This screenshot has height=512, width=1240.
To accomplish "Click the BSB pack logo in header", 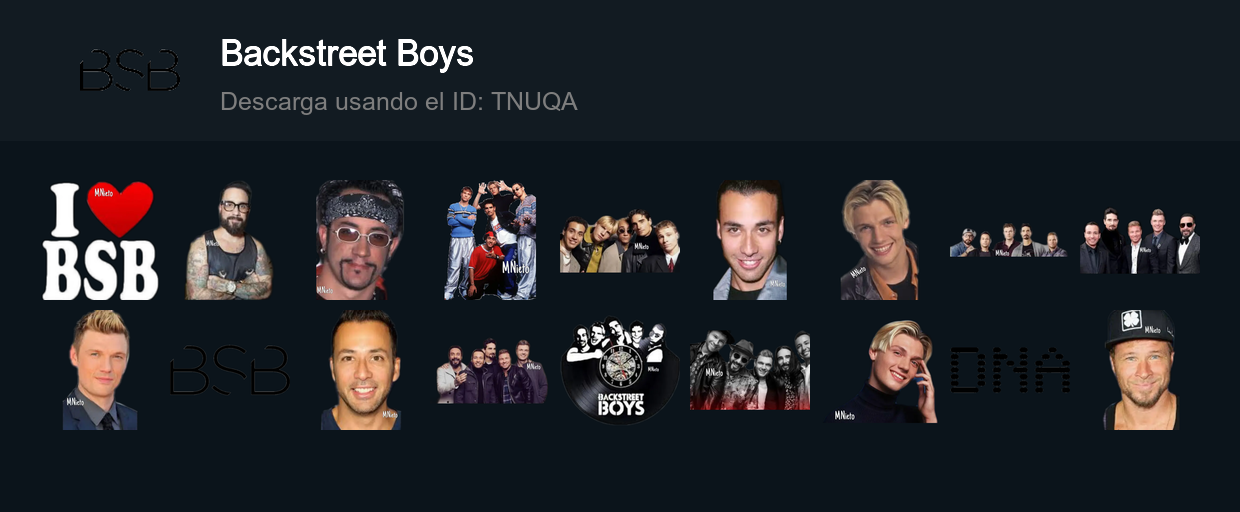I will [x=130, y=71].
